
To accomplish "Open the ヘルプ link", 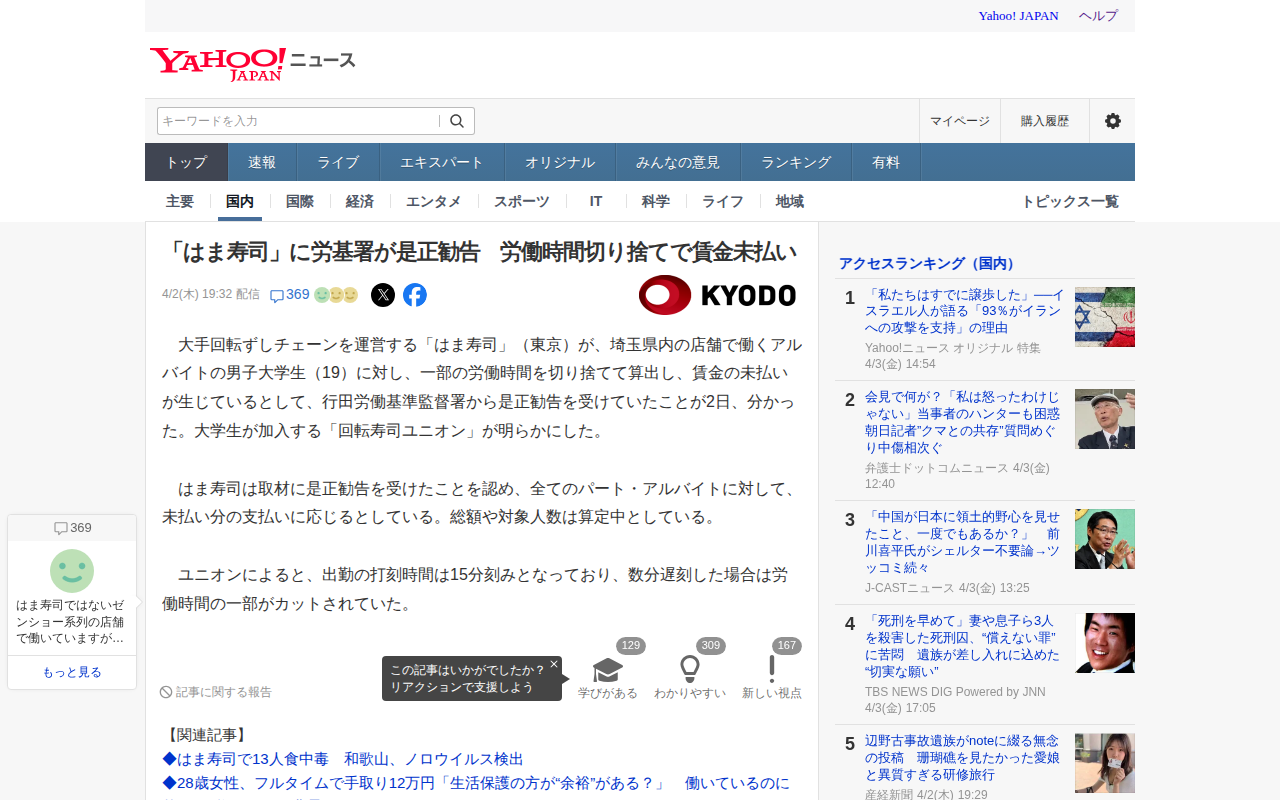I will (1098, 16).
